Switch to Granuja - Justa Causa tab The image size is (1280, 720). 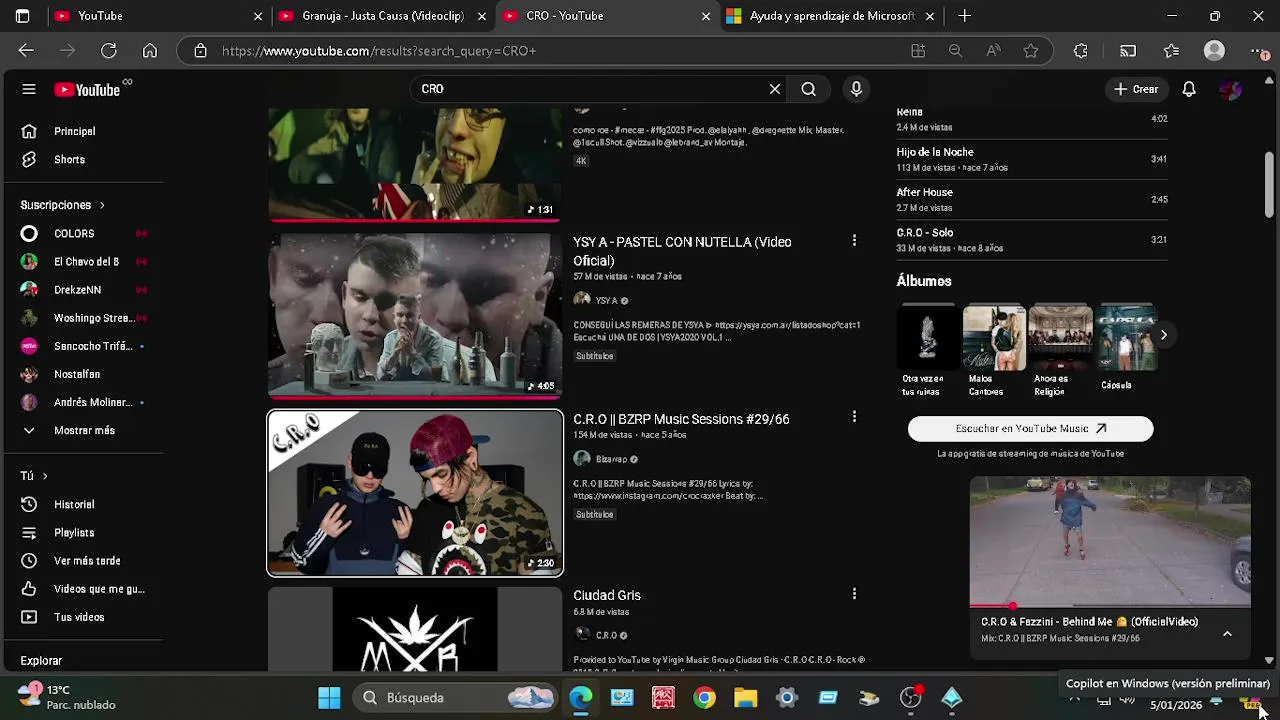click(x=382, y=16)
